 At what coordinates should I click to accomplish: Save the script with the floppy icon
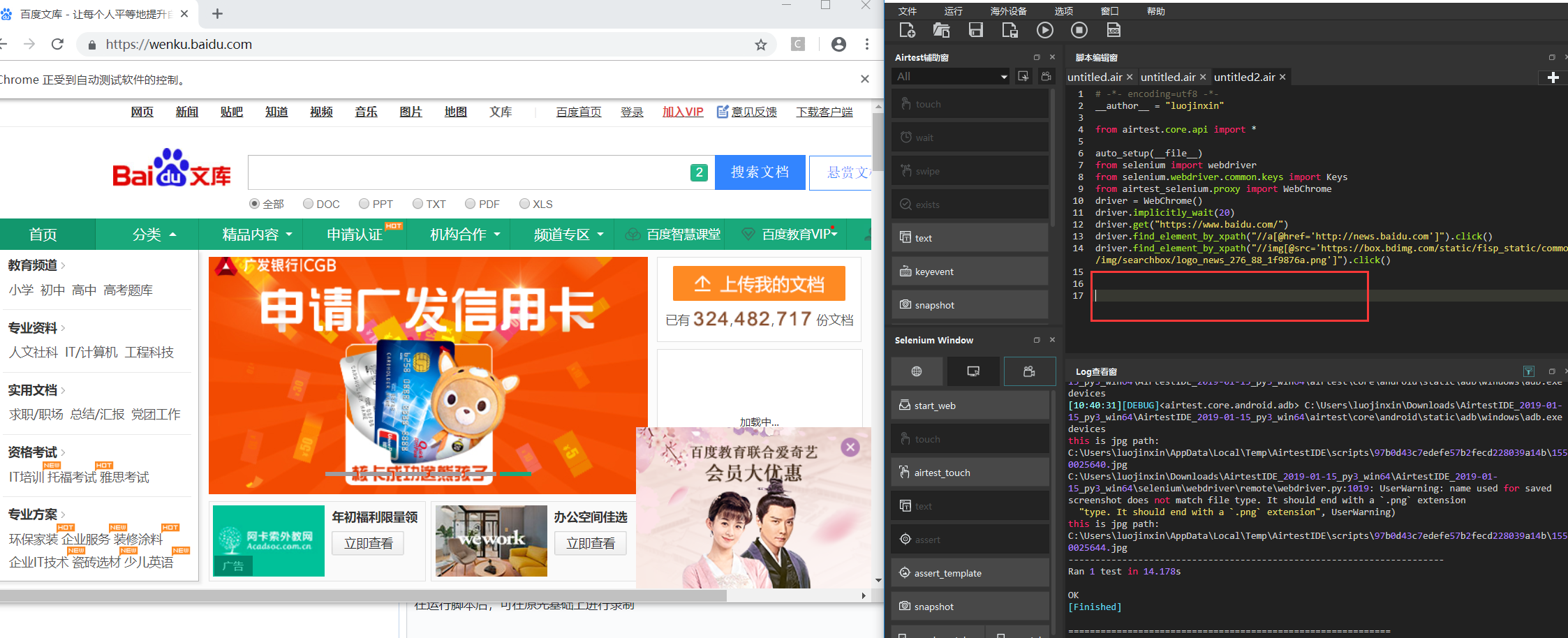(x=975, y=30)
